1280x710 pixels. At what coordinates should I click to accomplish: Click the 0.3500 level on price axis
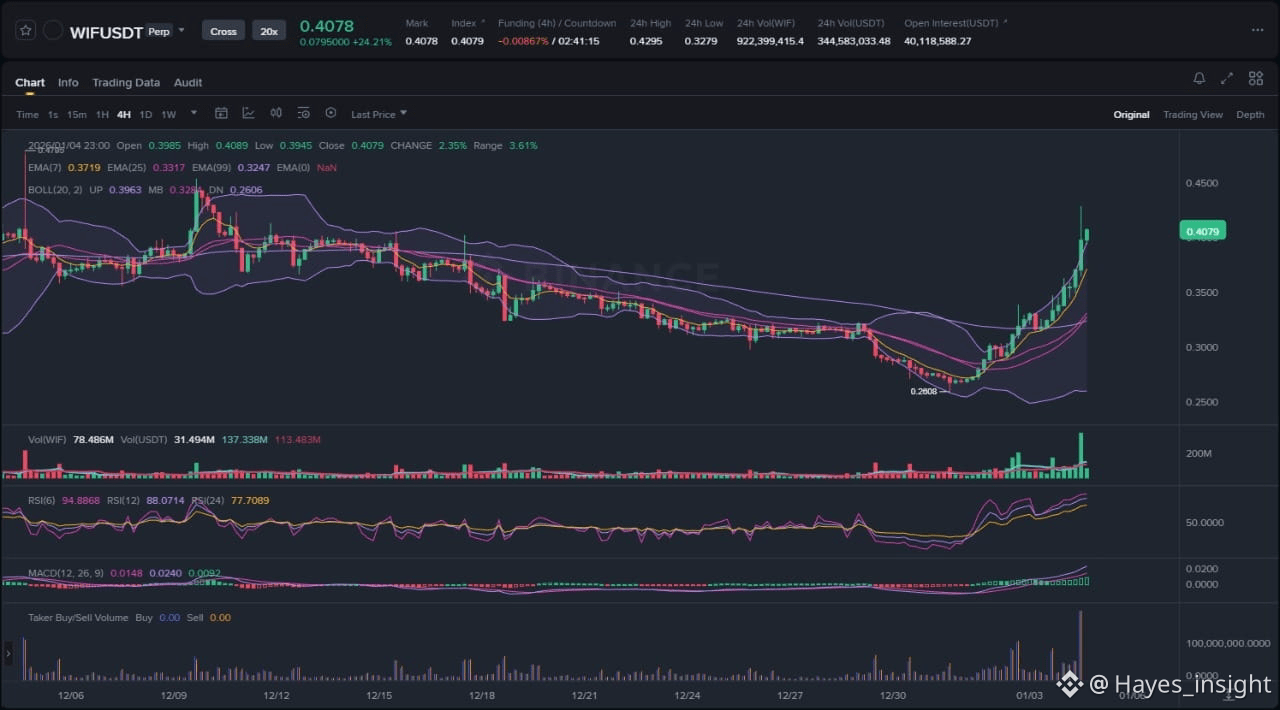(x=1202, y=293)
